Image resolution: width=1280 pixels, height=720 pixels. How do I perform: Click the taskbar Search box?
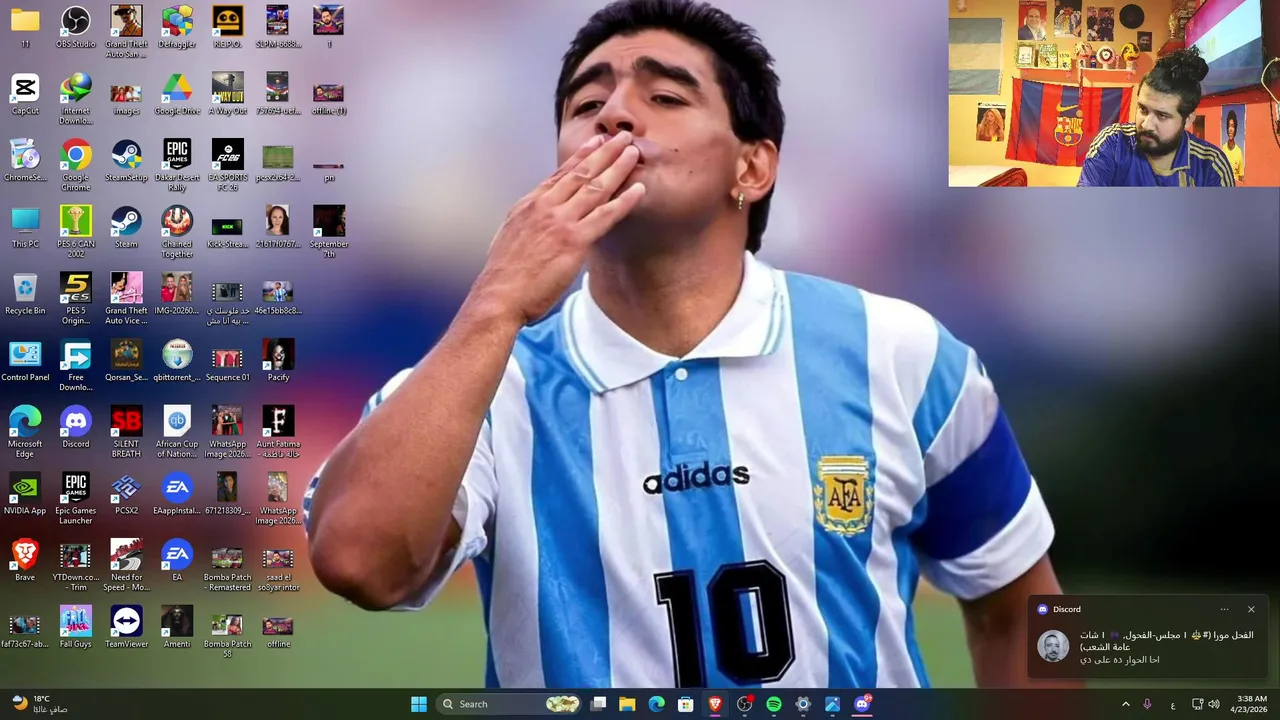point(510,704)
